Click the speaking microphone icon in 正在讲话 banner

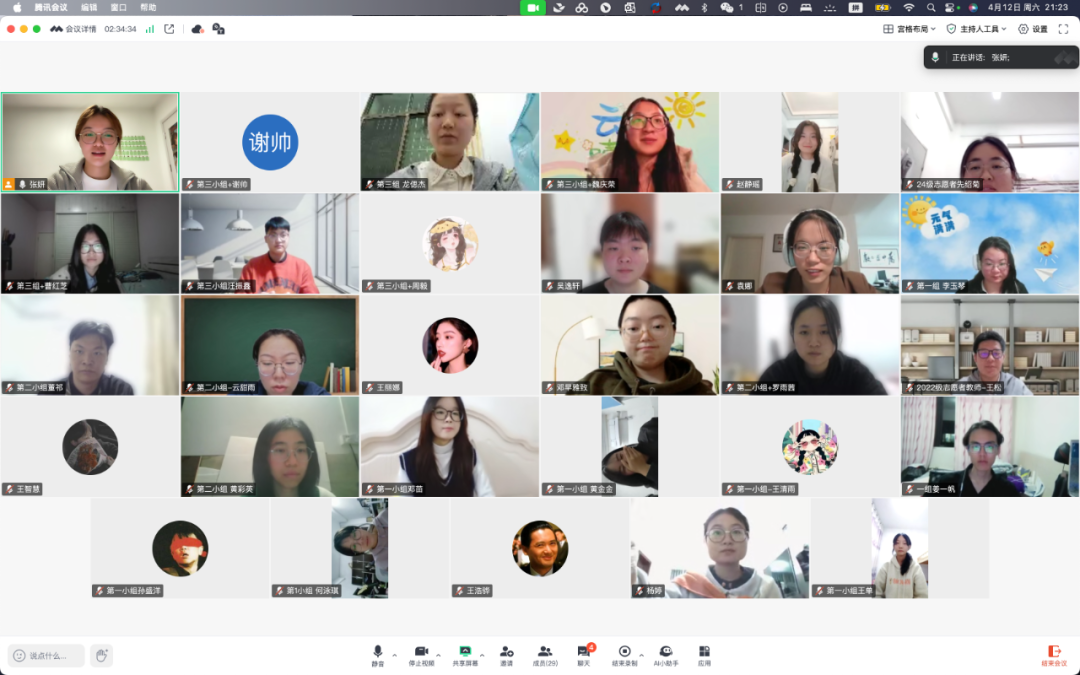coord(935,57)
